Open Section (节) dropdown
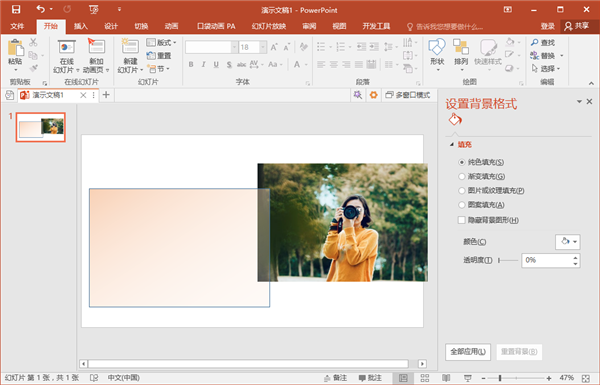Viewport: 600px width, 385px height. pyautogui.click(x=159, y=69)
